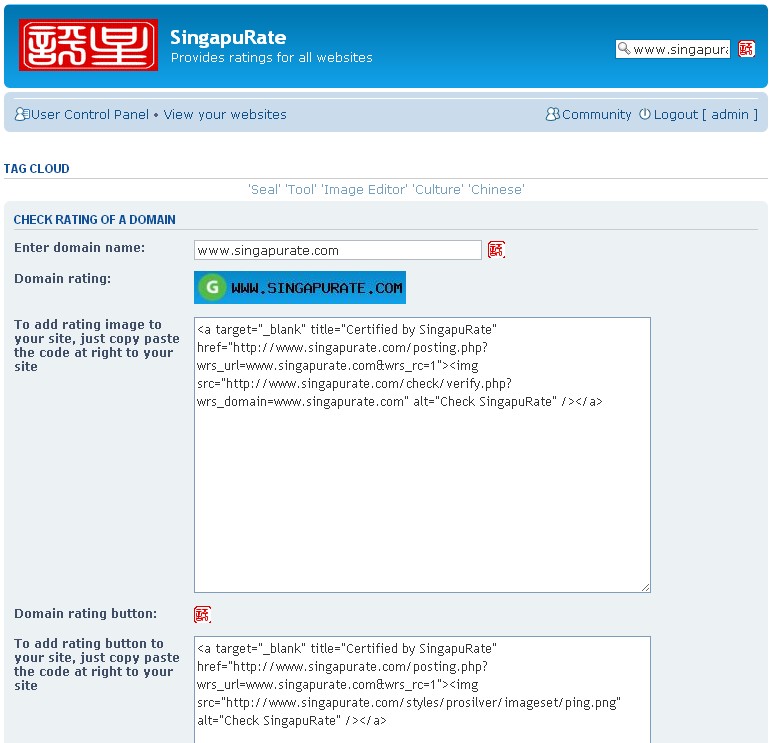Image resolution: width=772 pixels, height=743 pixels.
Task: Click the red seal button beside header search
Action: pyautogui.click(x=746, y=49)
